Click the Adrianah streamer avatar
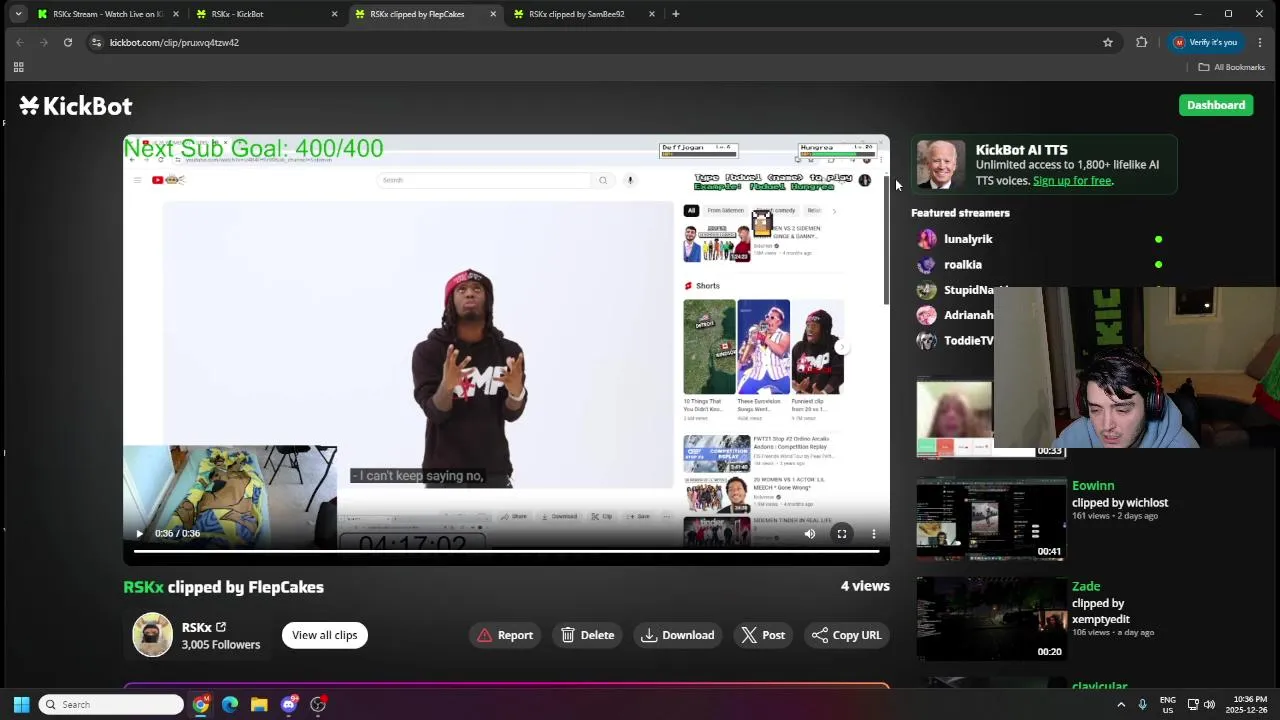The image size is (1280, 720). pos(927,315)
